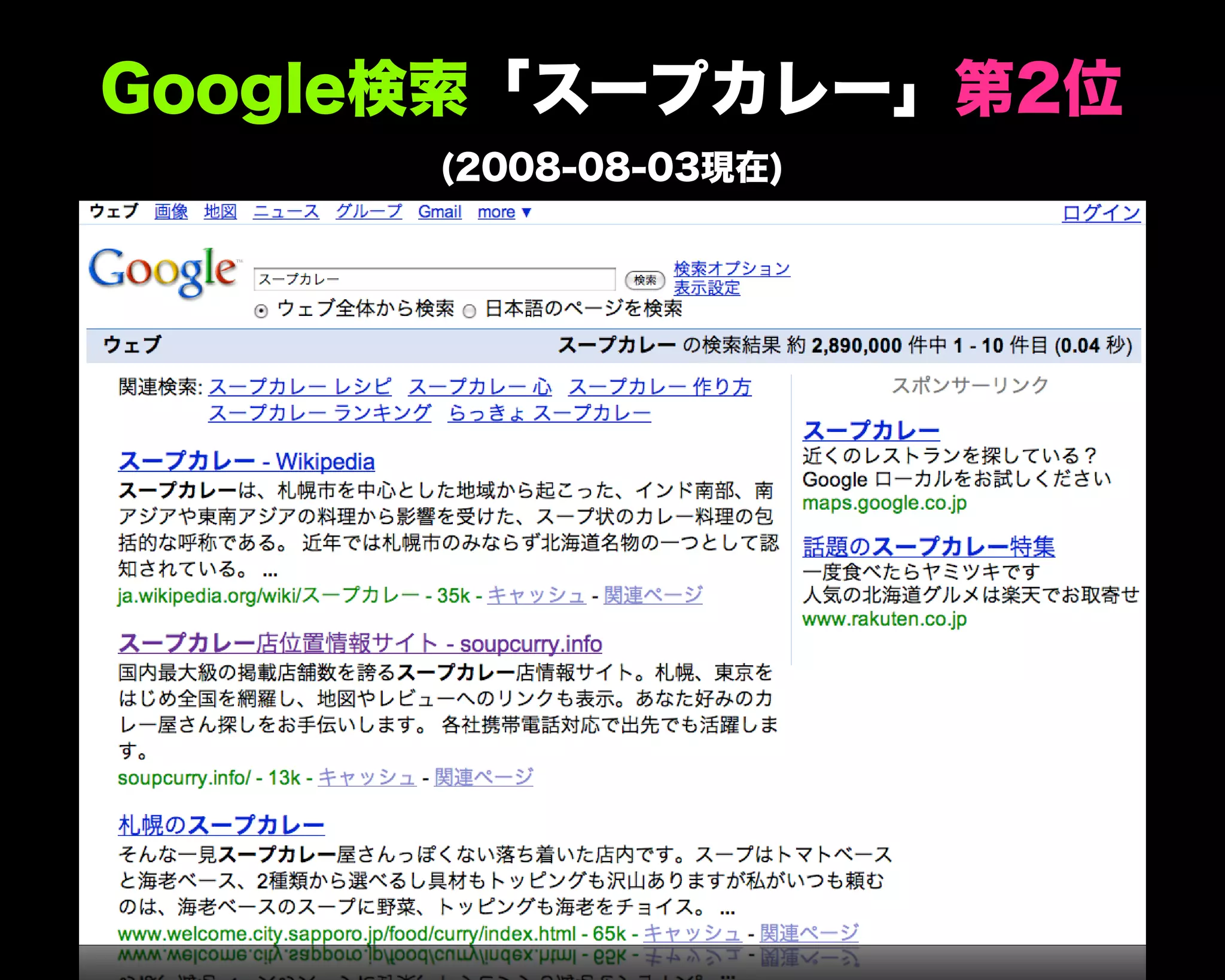Click related search スープカレー ランキング
Screen dimensions: 1225x980
(319, 413)
